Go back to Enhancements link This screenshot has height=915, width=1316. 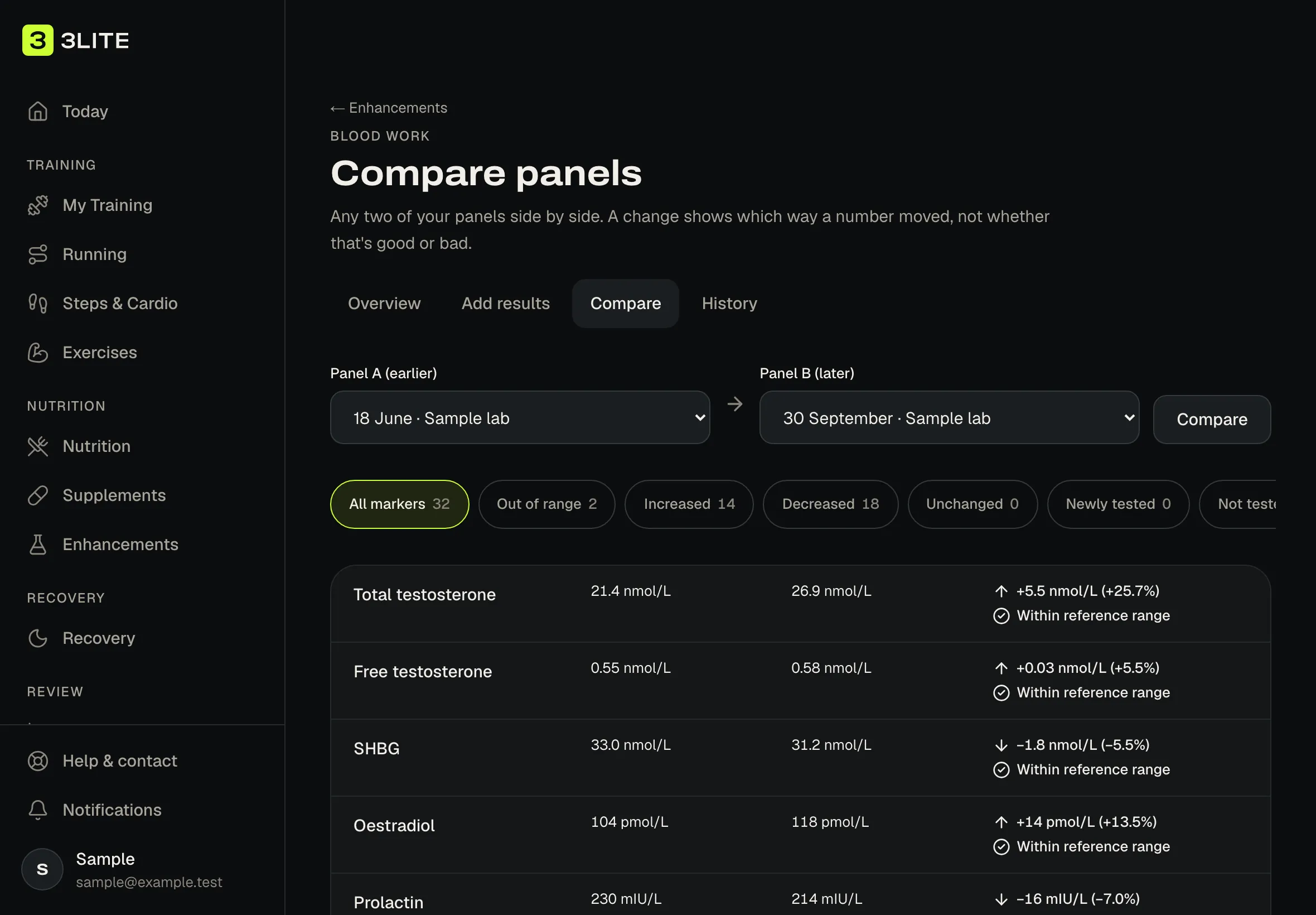(389, 108)
